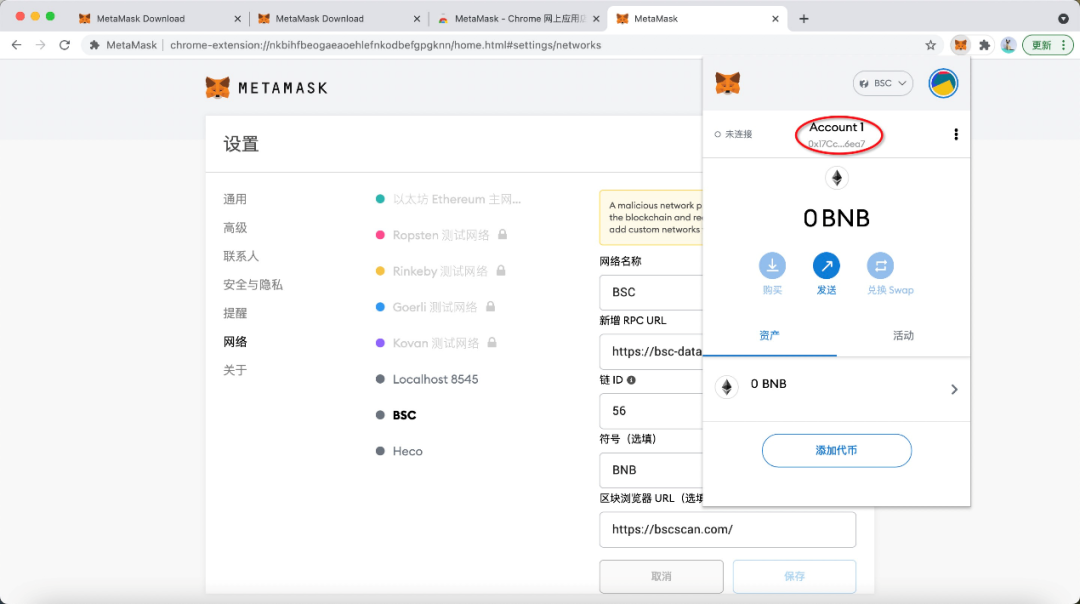Open a new browser tab

tap(804, 19)
